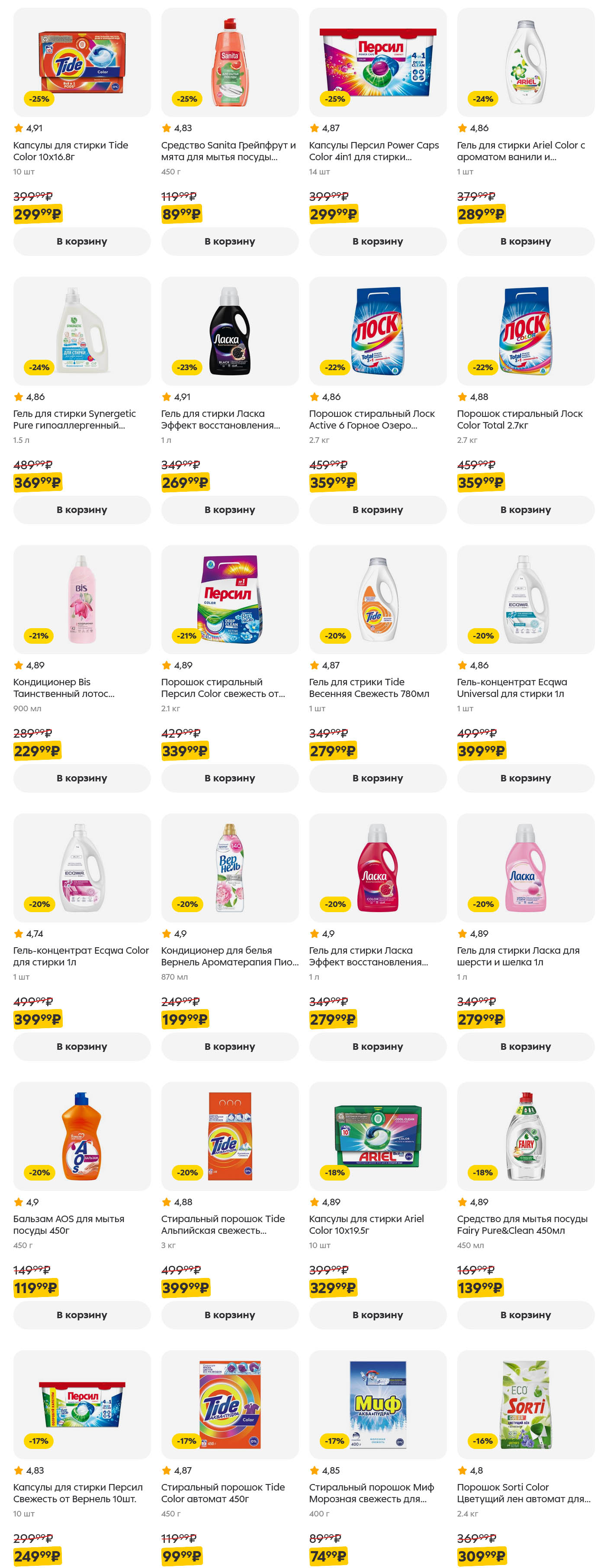Click the -24% badge on Ariel Color gel

[483, 99]
